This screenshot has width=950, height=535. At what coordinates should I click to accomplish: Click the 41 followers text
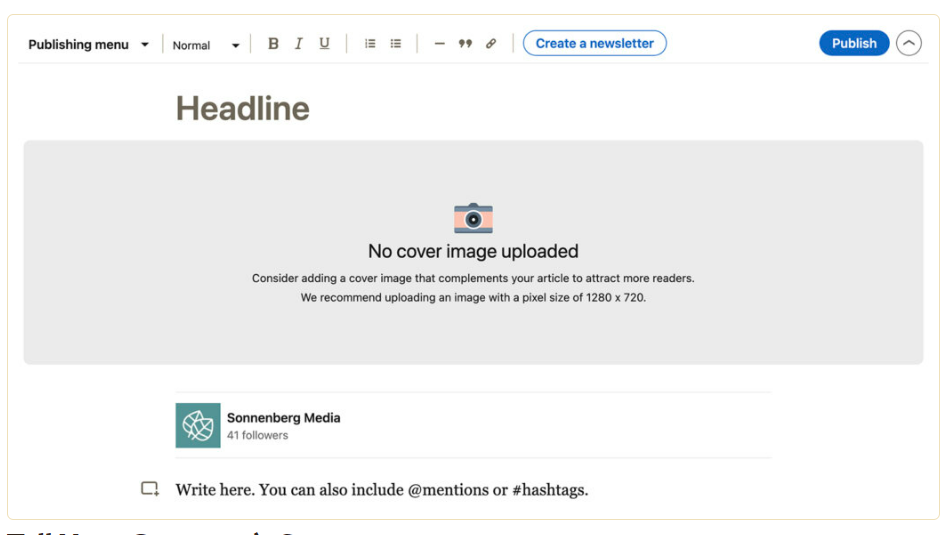(x=257, y=435)
